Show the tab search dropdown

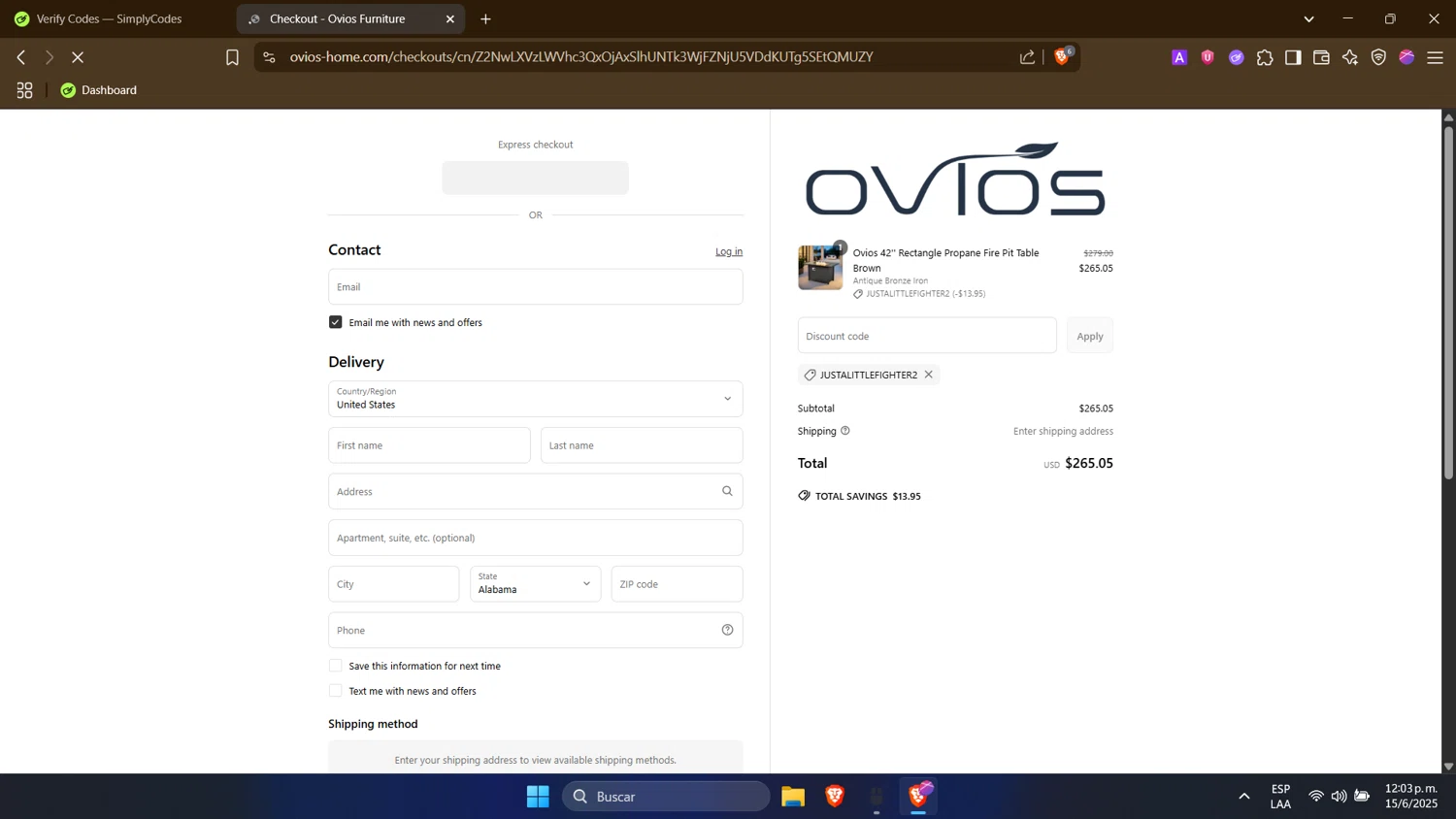click(1308, 19)
